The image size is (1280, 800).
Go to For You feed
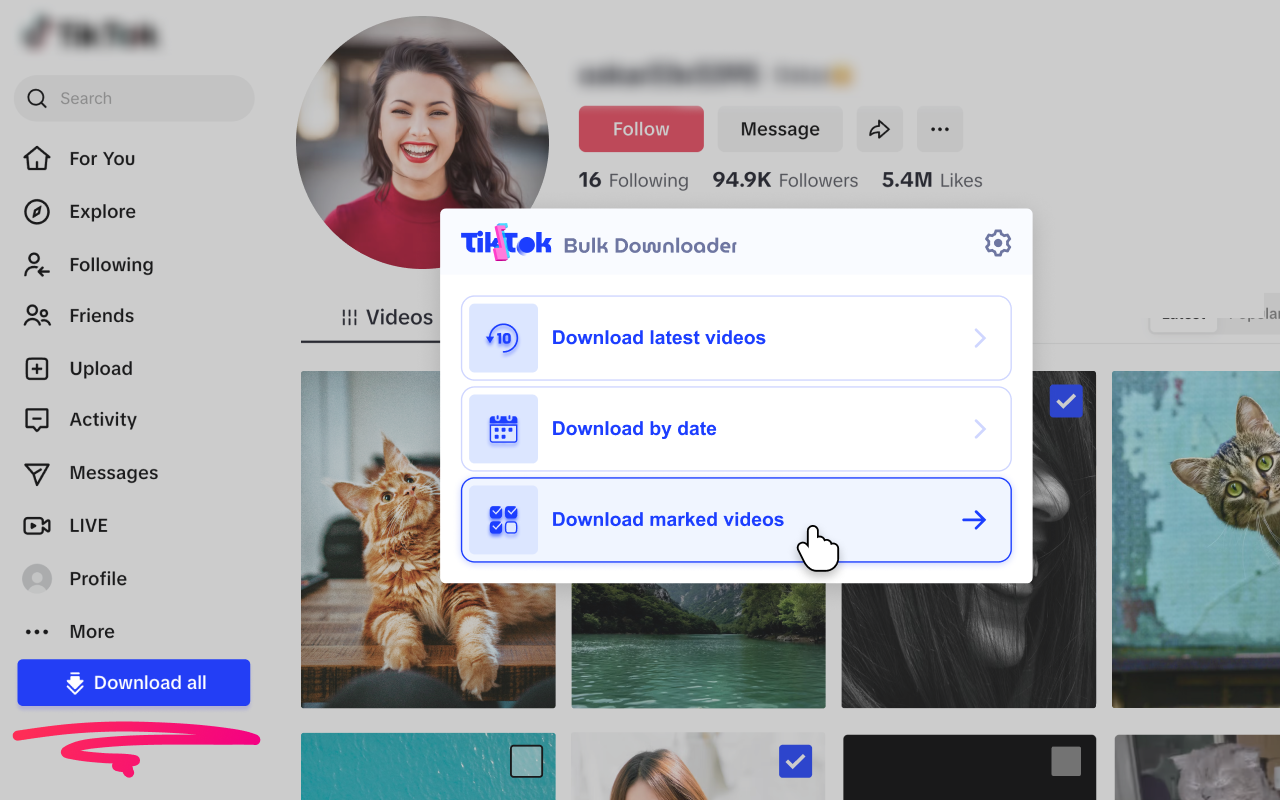pos(102,158)
